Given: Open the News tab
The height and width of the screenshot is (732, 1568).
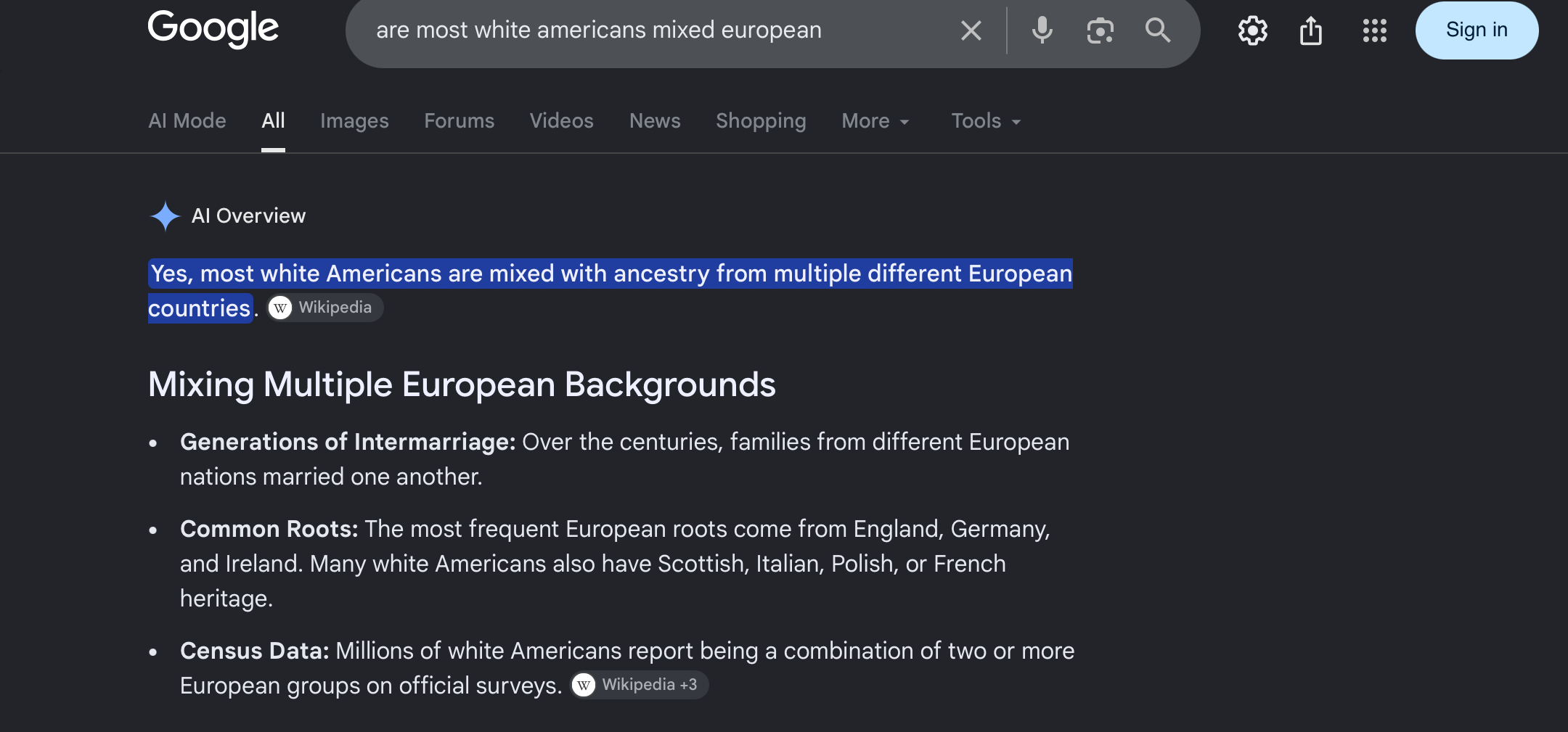Looking at the screenshot, I should 655,120.
